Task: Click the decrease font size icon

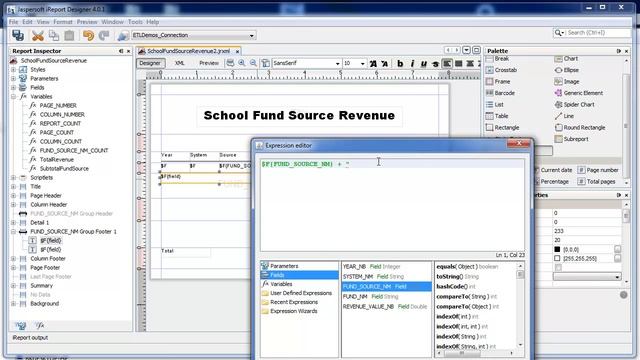Action: coord(384,64)
